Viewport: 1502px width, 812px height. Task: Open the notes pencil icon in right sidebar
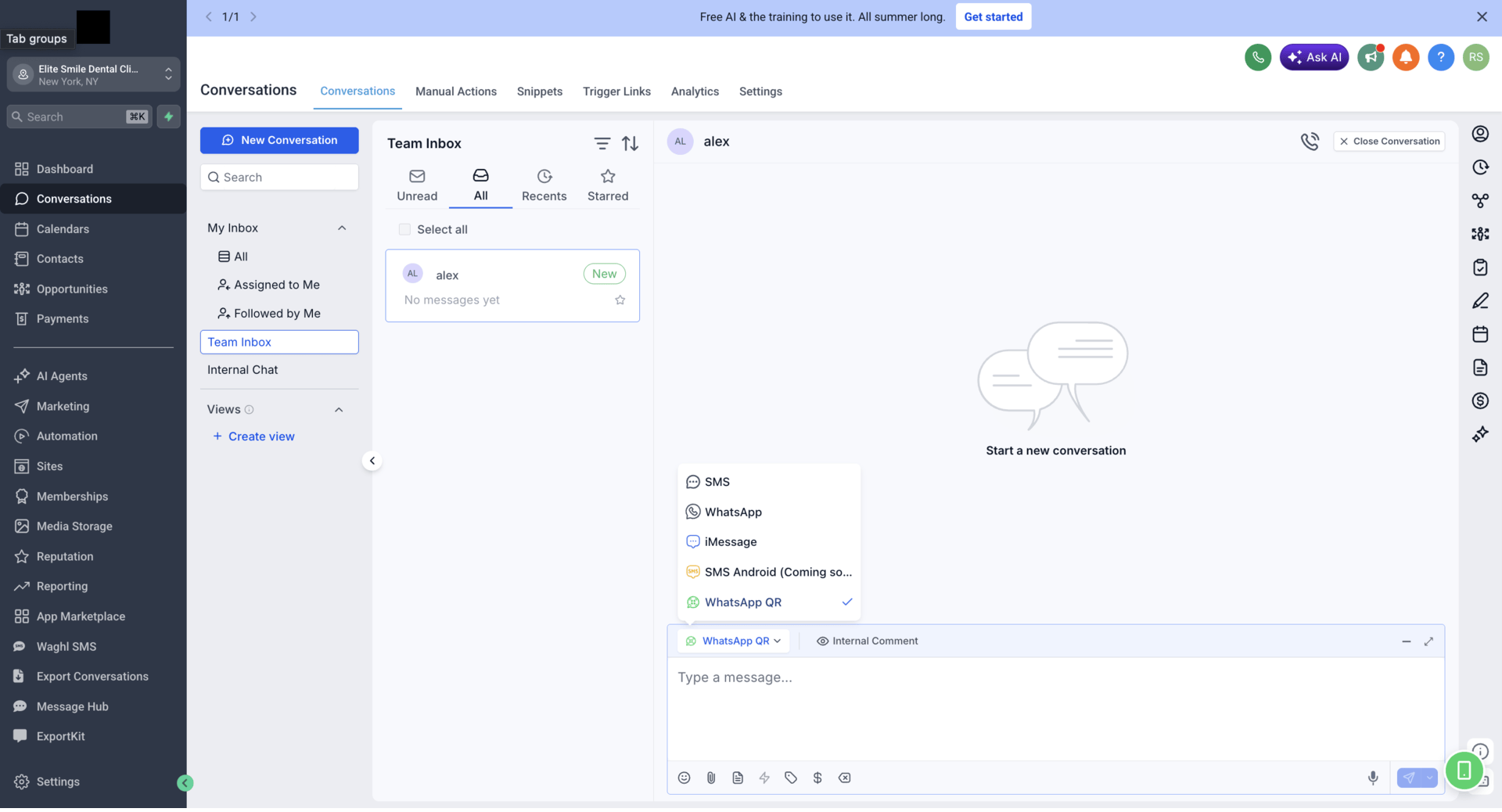click(1480, 300)
